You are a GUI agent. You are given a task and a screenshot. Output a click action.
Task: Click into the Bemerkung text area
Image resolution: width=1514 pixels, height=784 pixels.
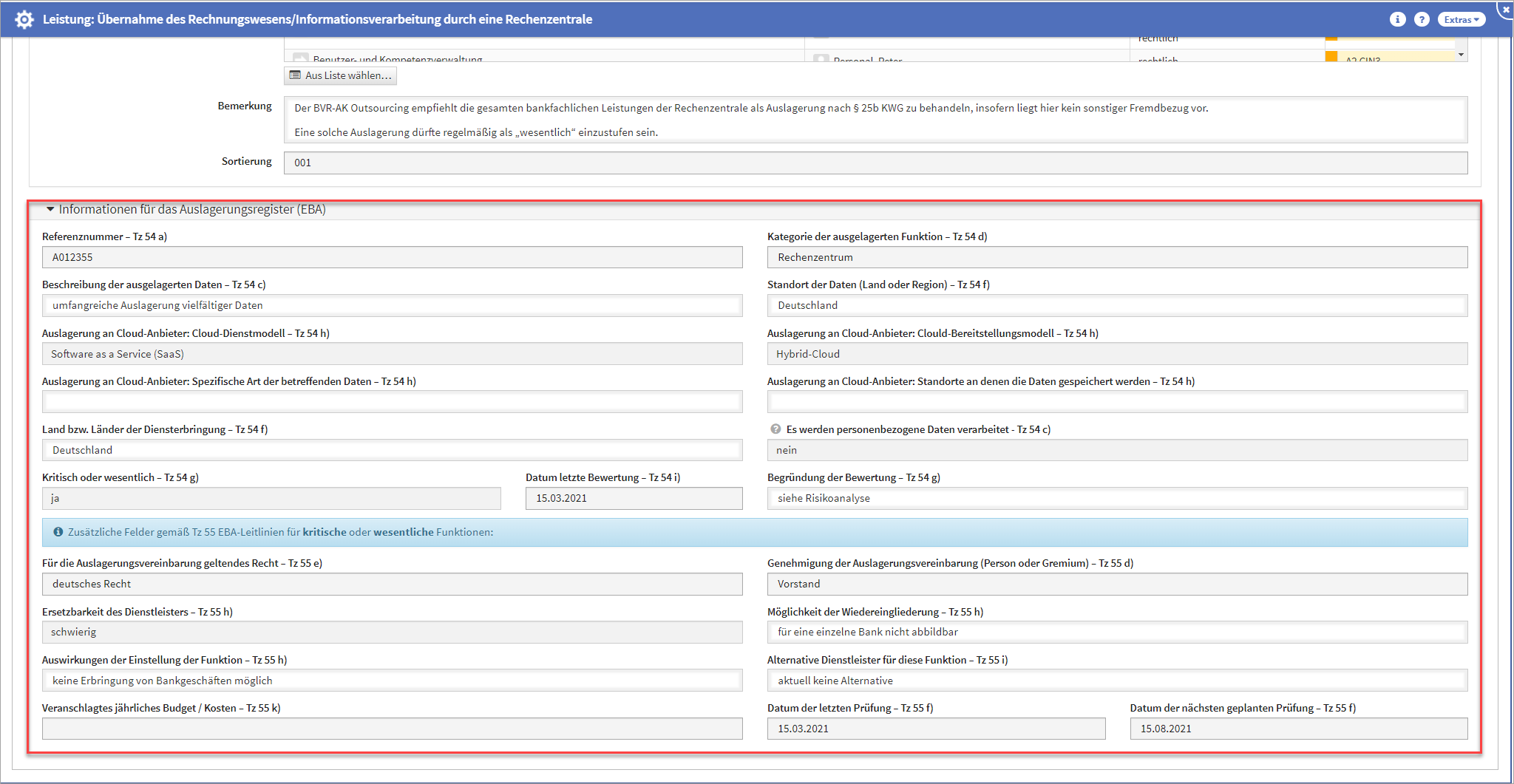click(875, 120)
